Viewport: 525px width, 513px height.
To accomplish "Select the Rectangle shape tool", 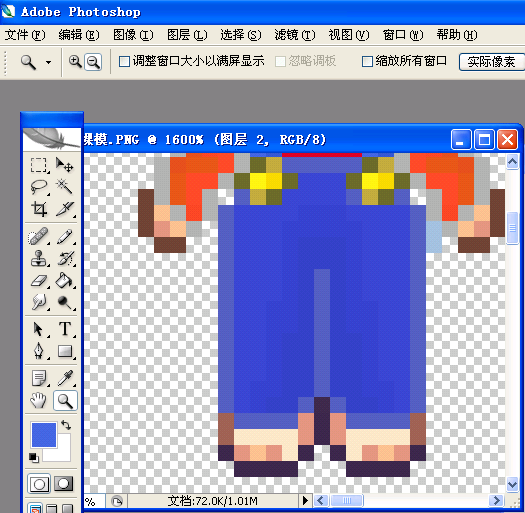I will (64, 351).
